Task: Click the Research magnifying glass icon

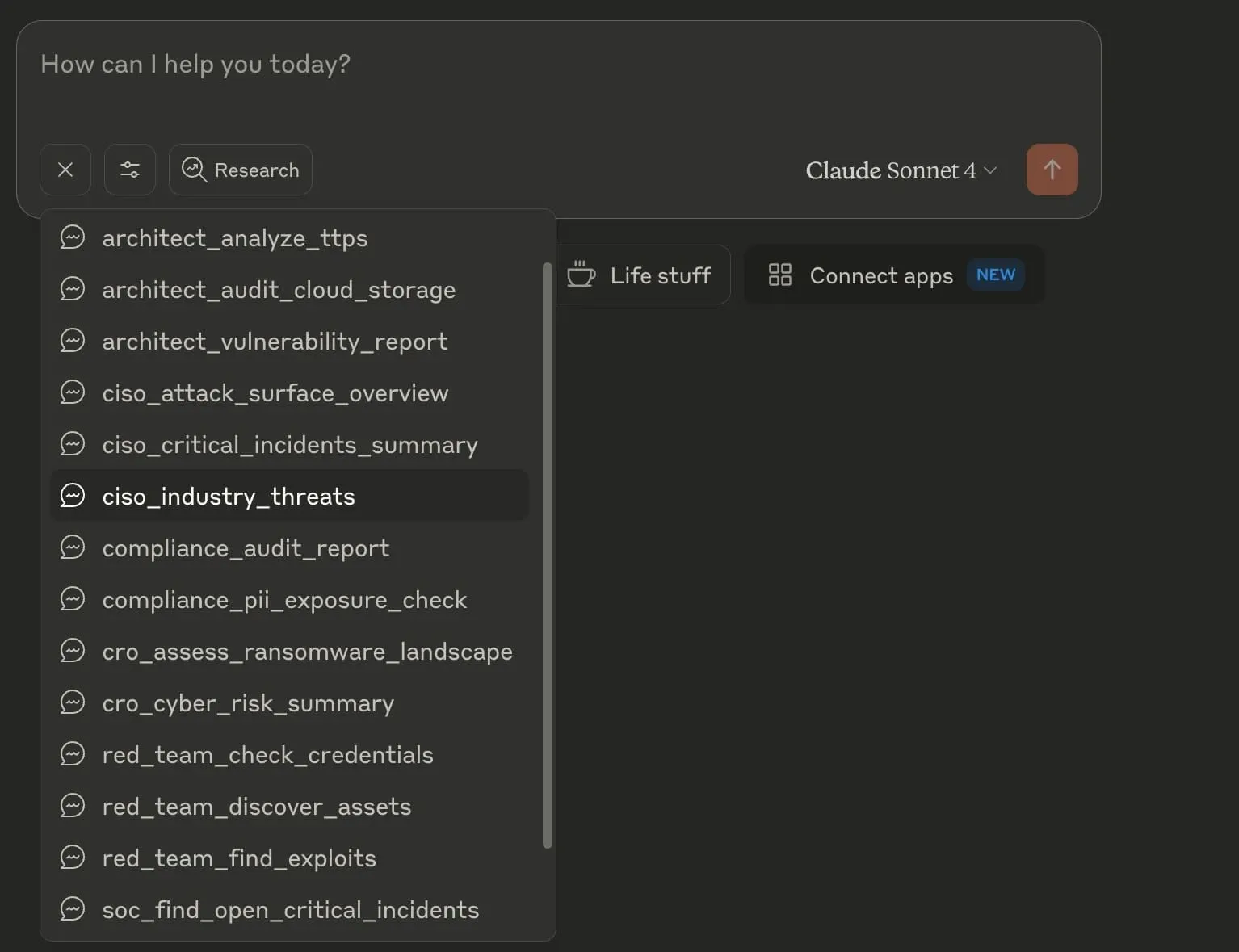Action: pyautogui.click(x=193, y=170)
